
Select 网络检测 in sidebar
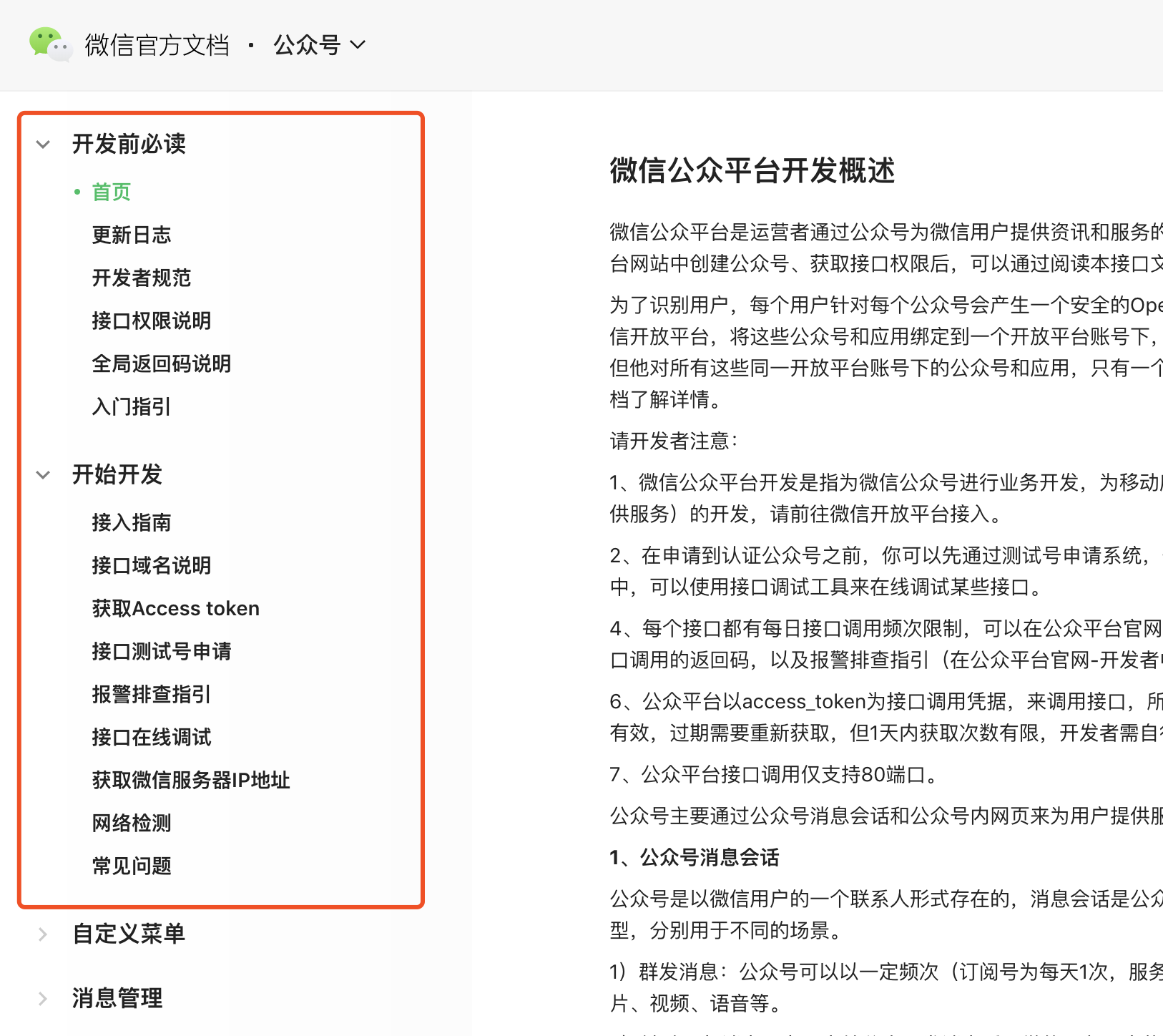(x=132, y=823)
